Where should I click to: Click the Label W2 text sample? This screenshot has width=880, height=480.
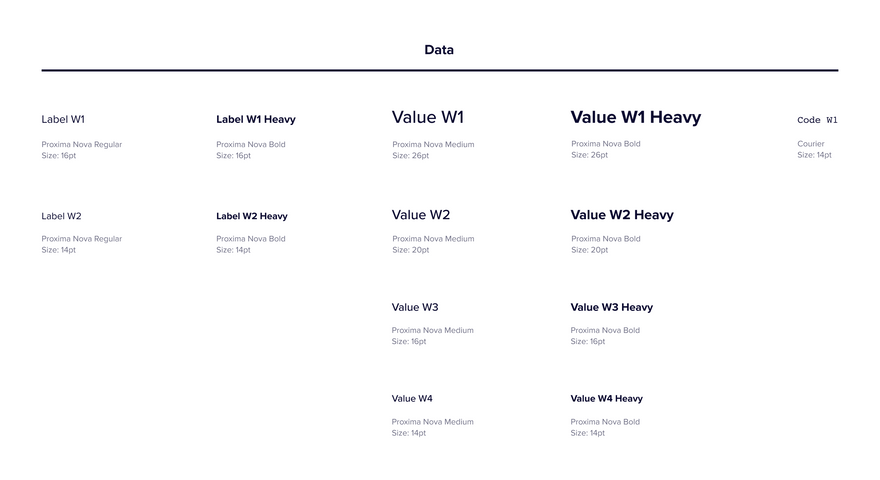[61, 216]
